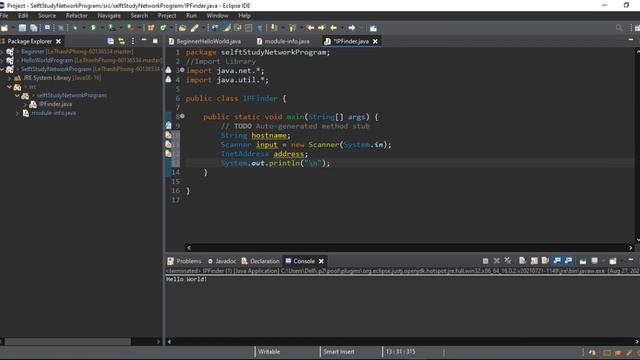
Task: Open the File menu
Action: (4, 16)
